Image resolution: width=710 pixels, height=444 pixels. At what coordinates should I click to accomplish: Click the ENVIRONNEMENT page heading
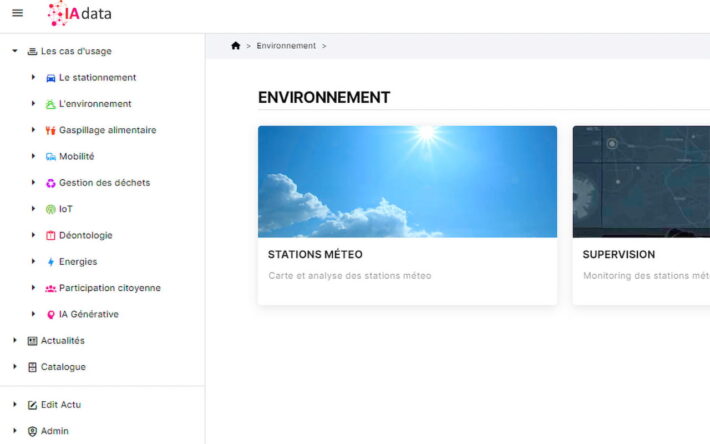pos(324,97)
